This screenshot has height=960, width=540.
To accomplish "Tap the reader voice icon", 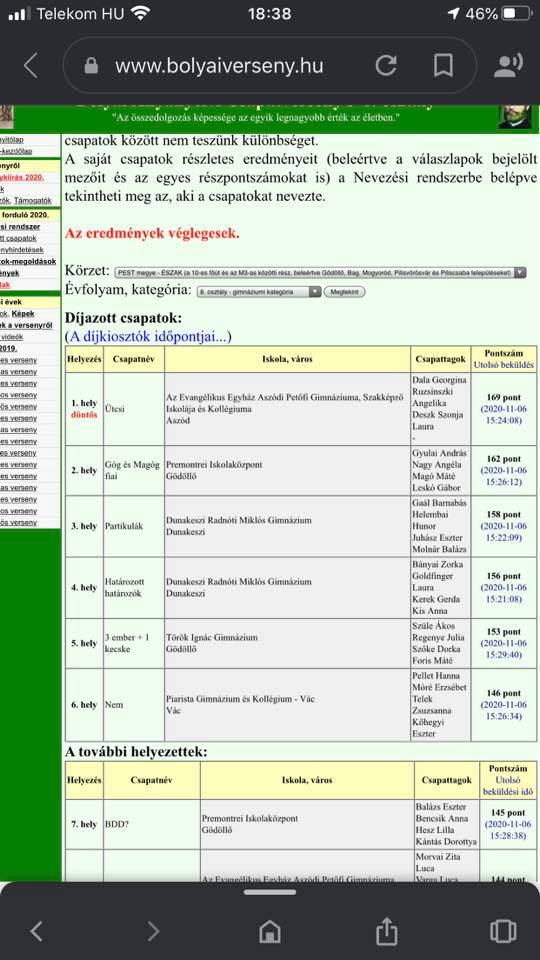I will pos(508,65).
